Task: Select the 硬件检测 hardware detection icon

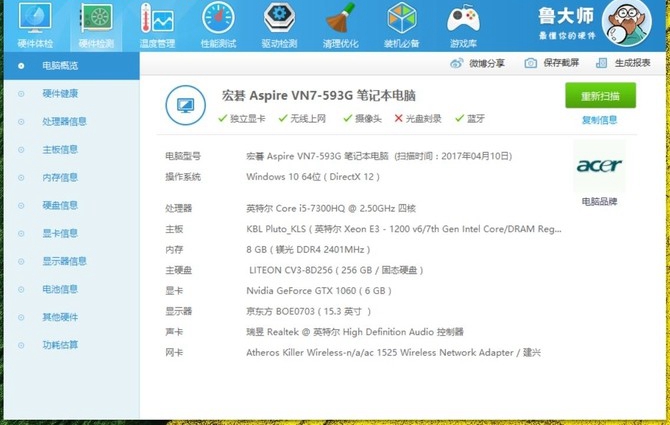Action: 97,18
